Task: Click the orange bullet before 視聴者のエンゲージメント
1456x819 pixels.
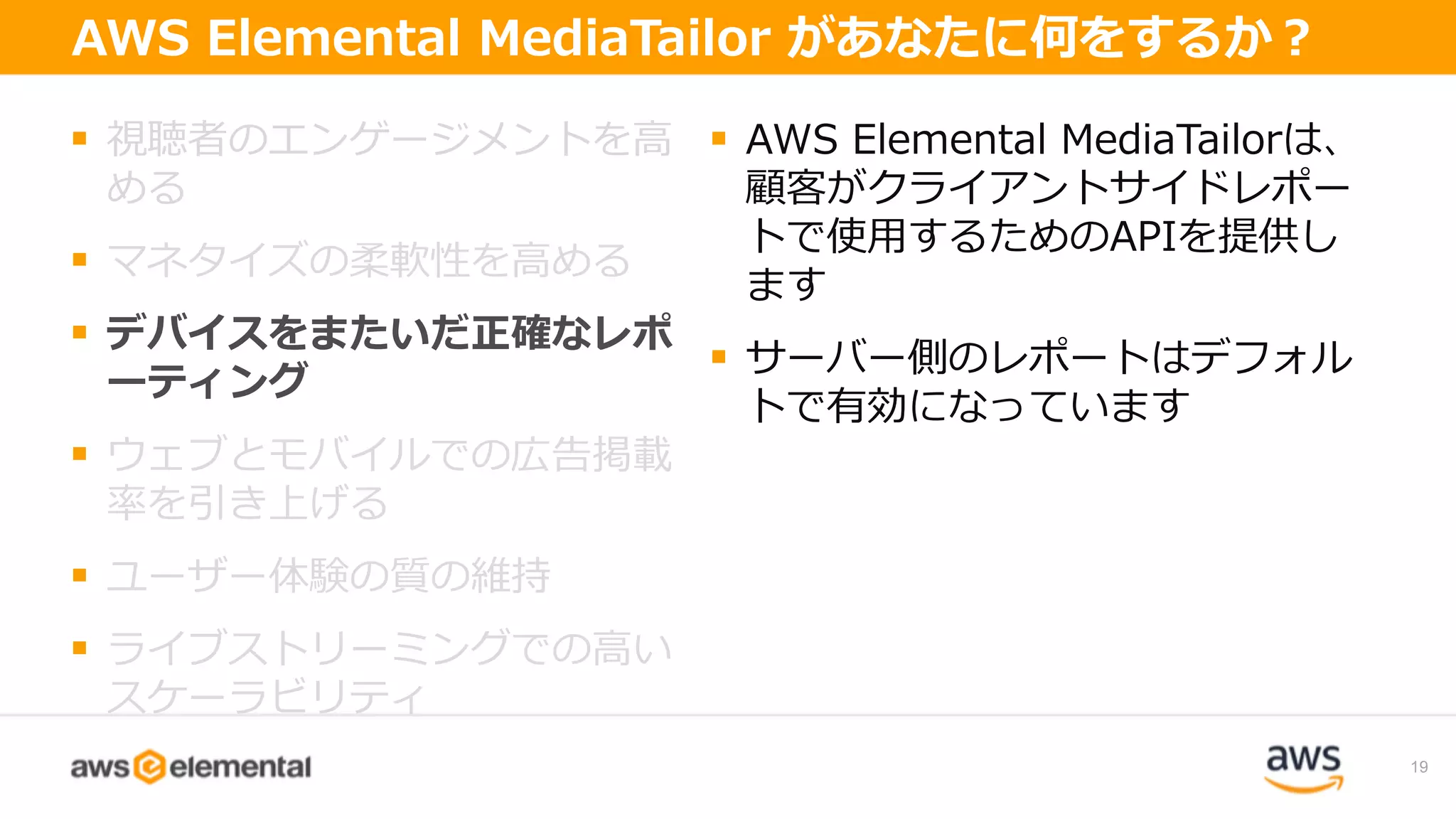Action: [80, 138]
